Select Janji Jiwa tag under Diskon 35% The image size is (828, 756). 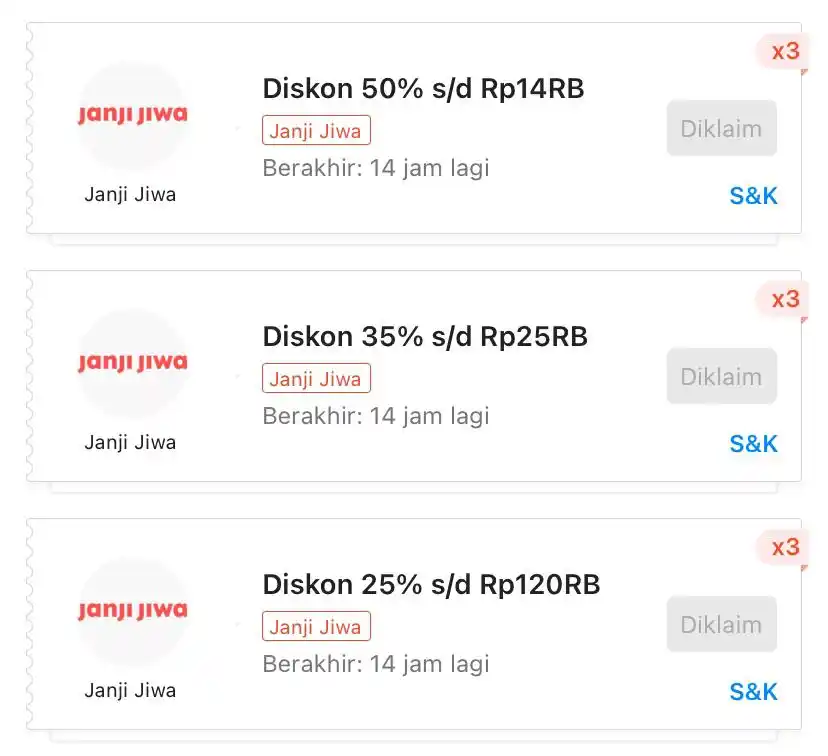[316, 379]
